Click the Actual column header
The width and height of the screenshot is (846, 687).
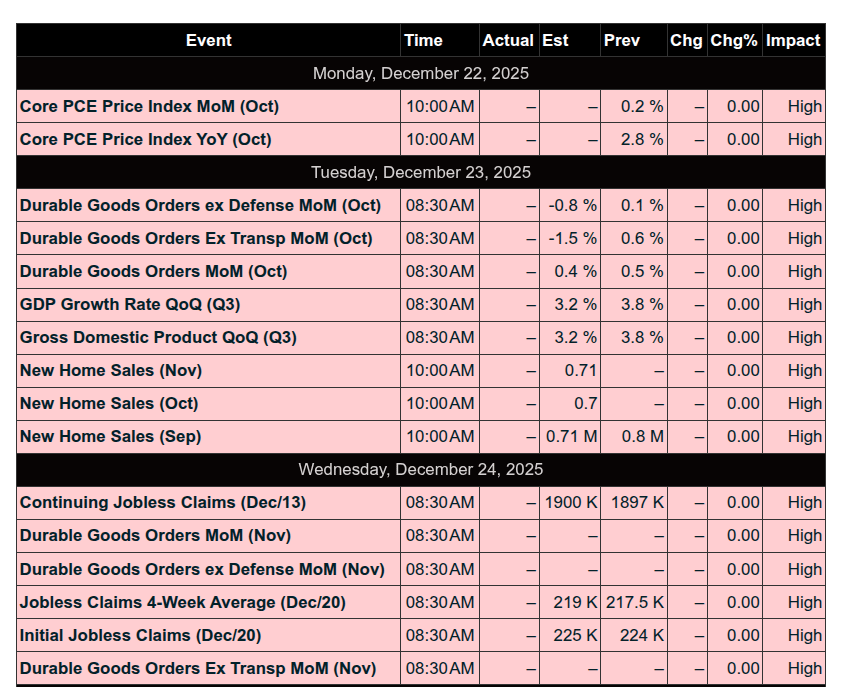click(508, 41)
